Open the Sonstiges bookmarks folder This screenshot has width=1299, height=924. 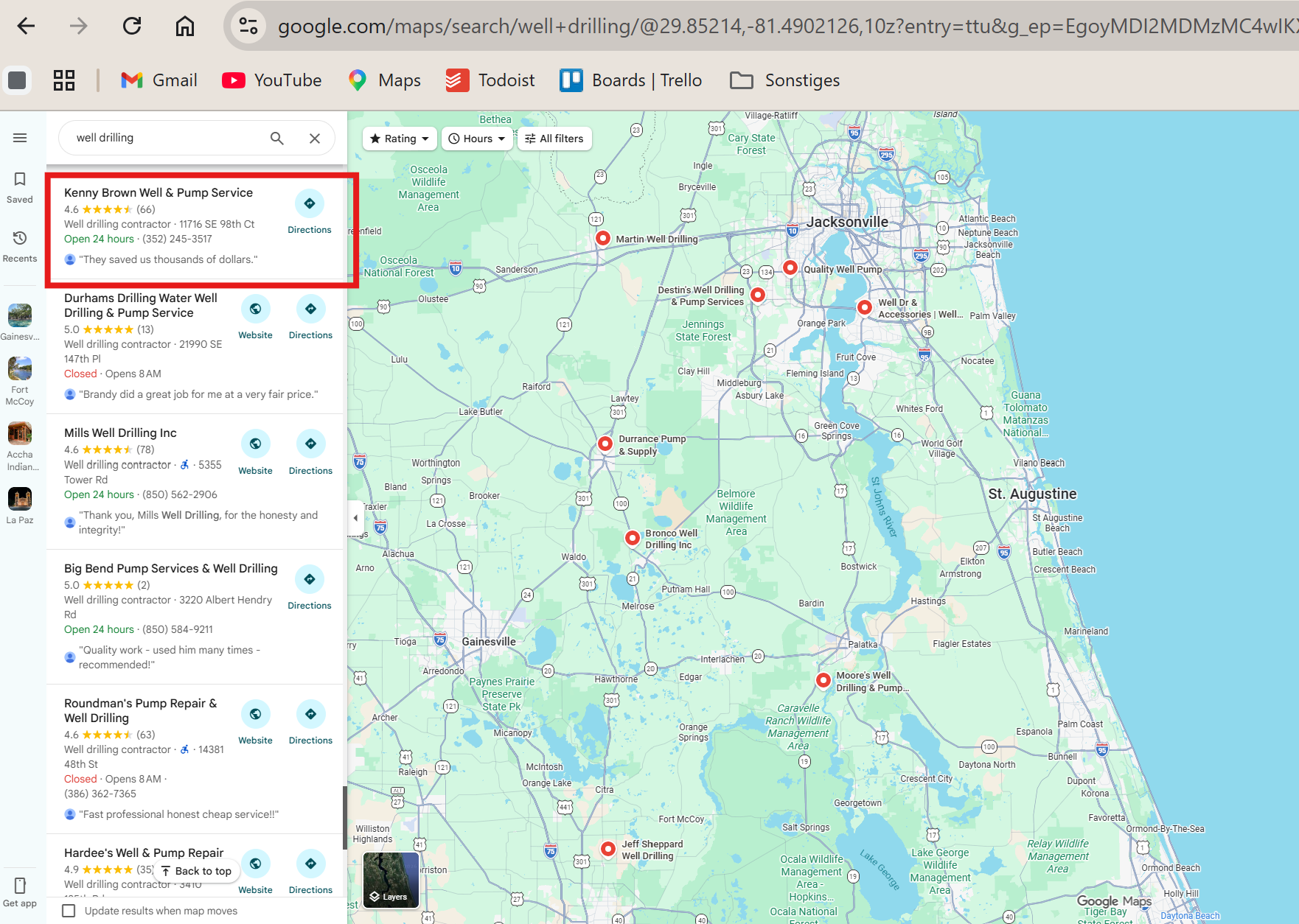[x=784, y=80]
